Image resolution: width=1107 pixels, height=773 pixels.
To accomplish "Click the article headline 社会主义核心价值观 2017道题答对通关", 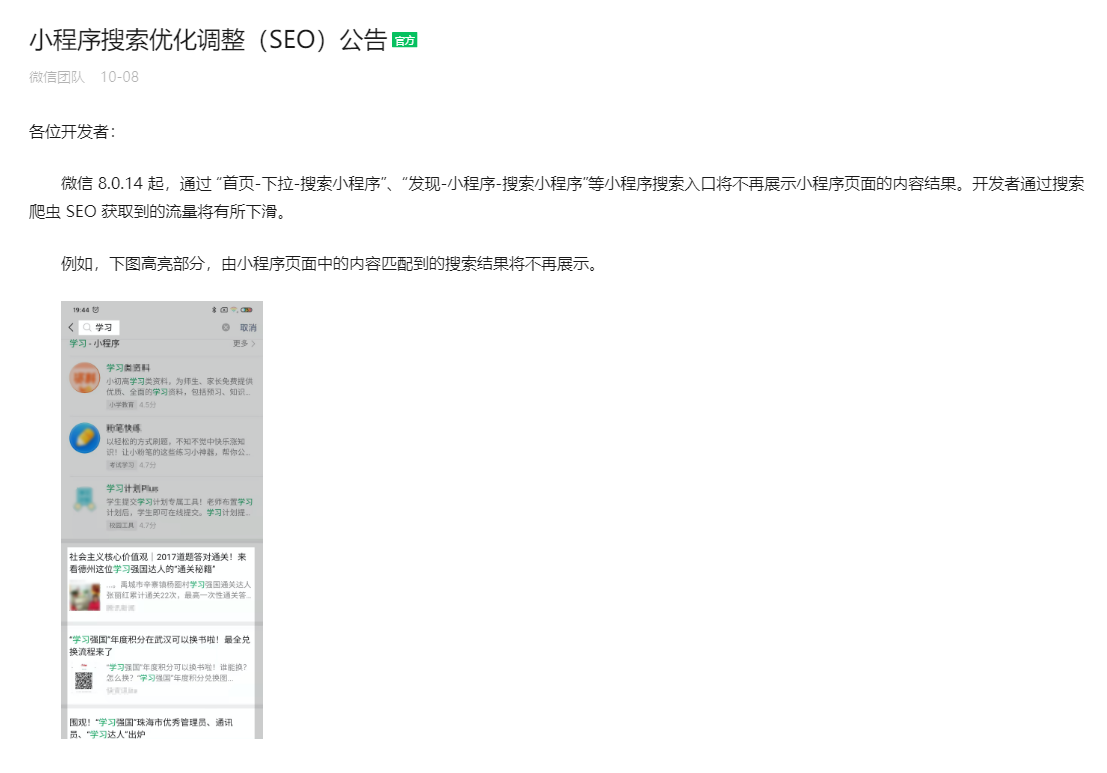I will tap(158, 563).
